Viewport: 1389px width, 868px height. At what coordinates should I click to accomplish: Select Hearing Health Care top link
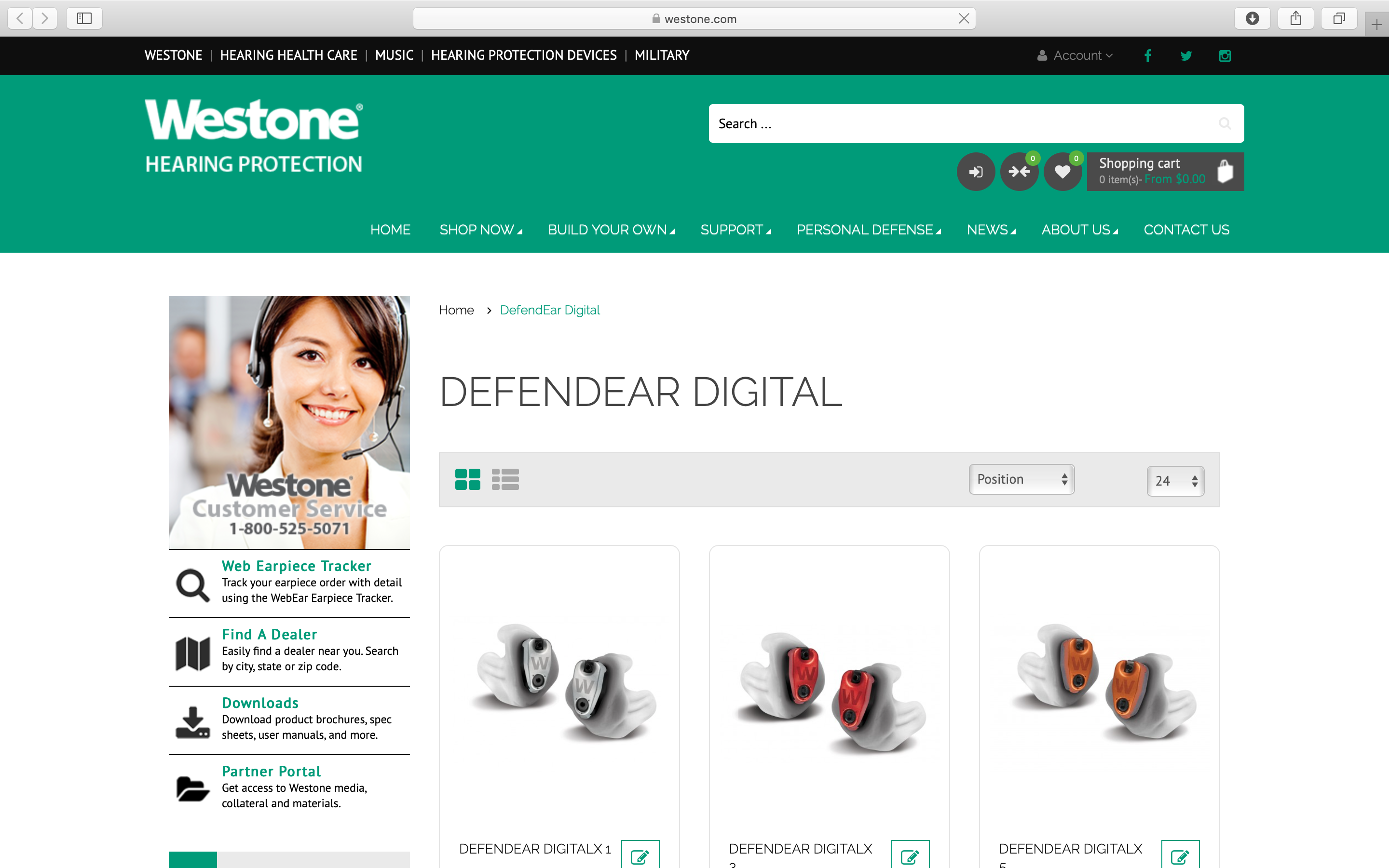(x=289, y=55)
